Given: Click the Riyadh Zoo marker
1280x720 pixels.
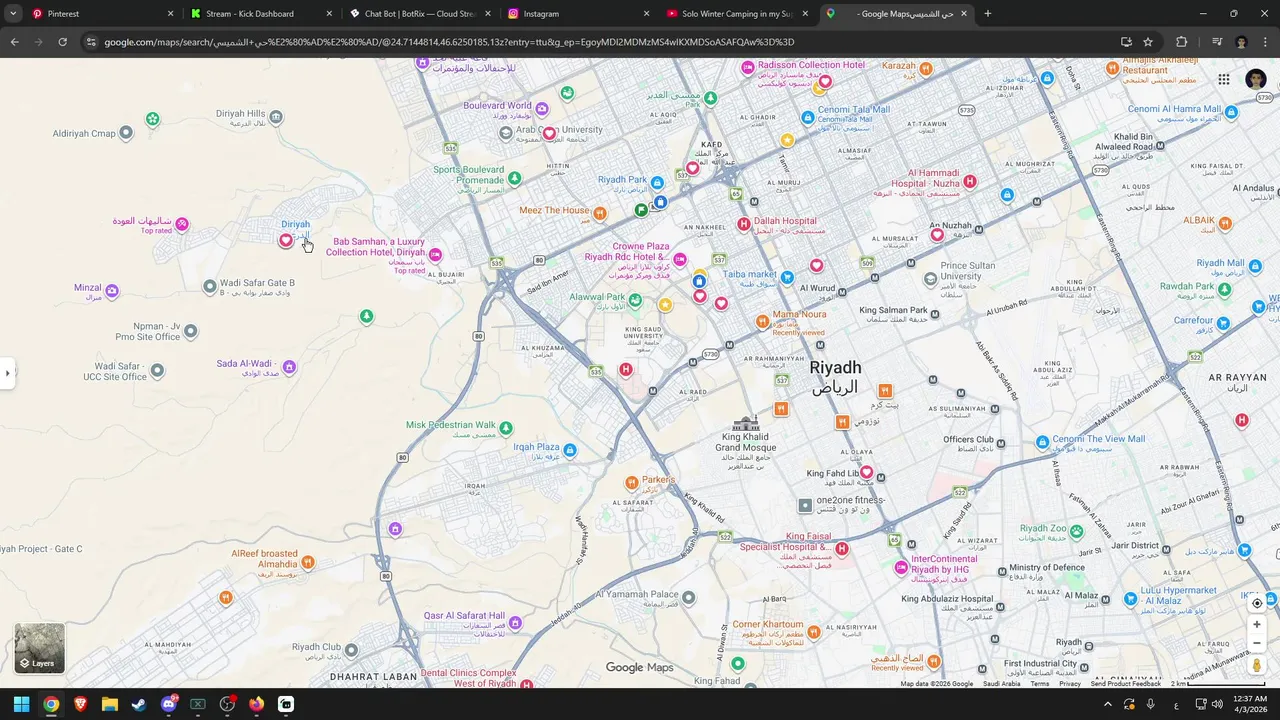Looking at the screenshot, I should pyautogui.click(x=1077, y=531).
